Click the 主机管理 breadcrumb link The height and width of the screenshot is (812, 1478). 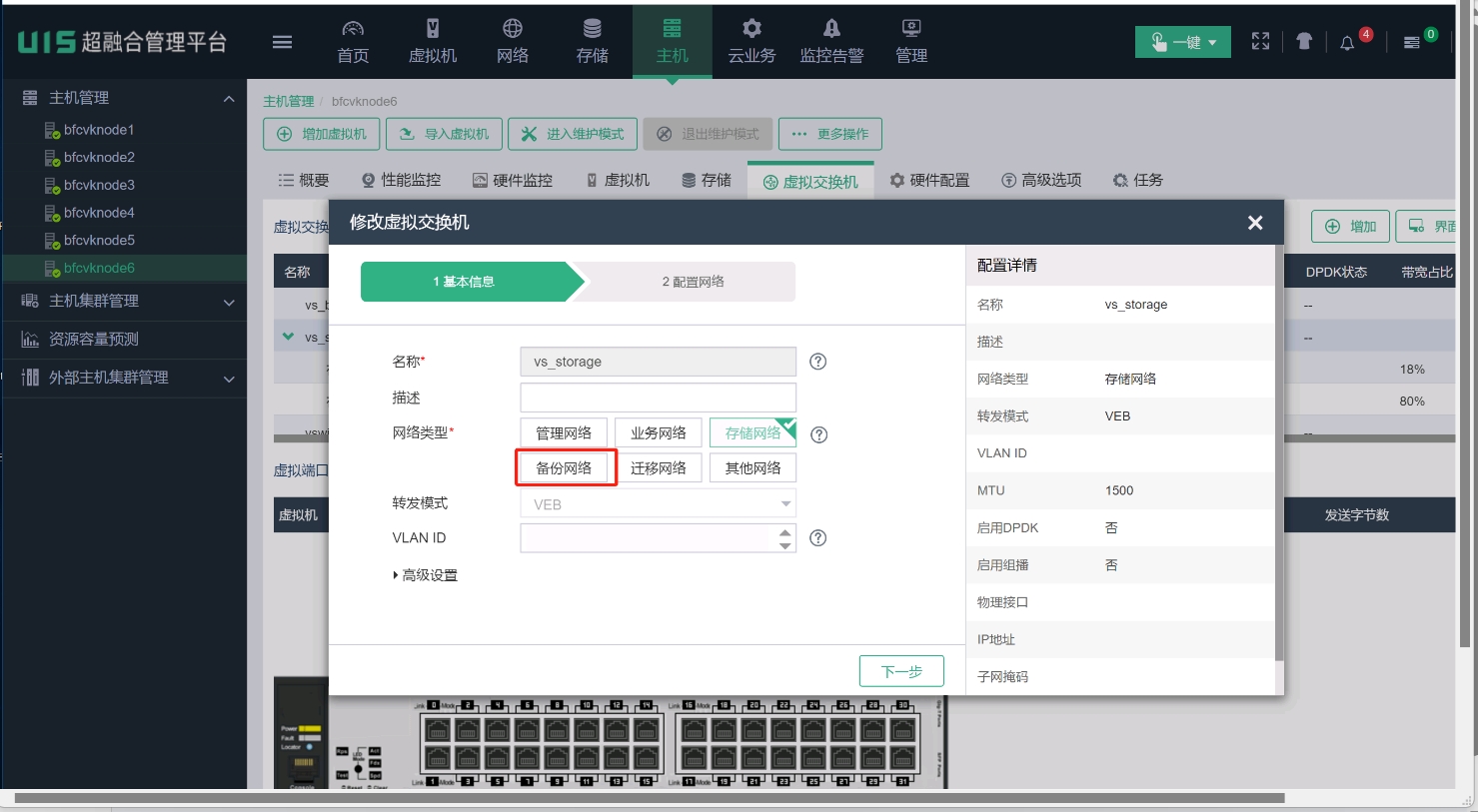pyautogui.click(x=289, y=101)
